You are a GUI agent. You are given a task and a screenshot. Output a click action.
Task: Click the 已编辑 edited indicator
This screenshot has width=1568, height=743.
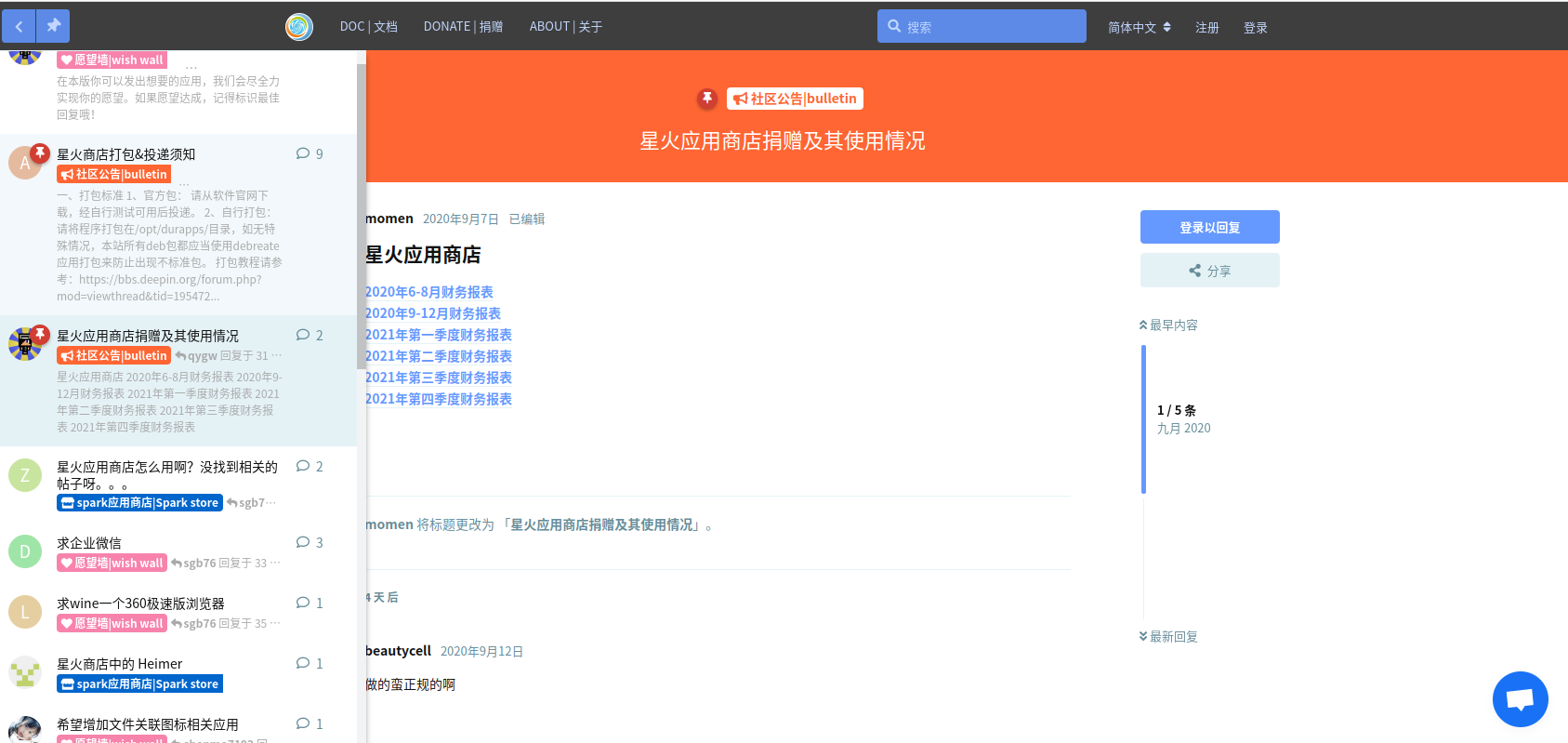click(x=527, y=219)
